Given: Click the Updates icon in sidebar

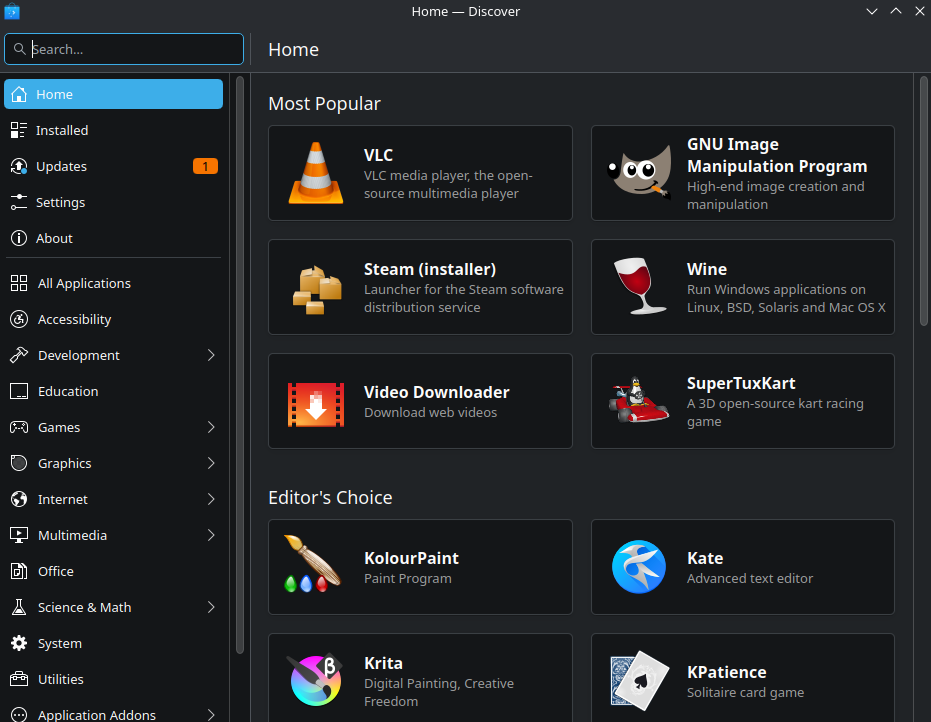Looking at the screenshot, I should point(19,166).
